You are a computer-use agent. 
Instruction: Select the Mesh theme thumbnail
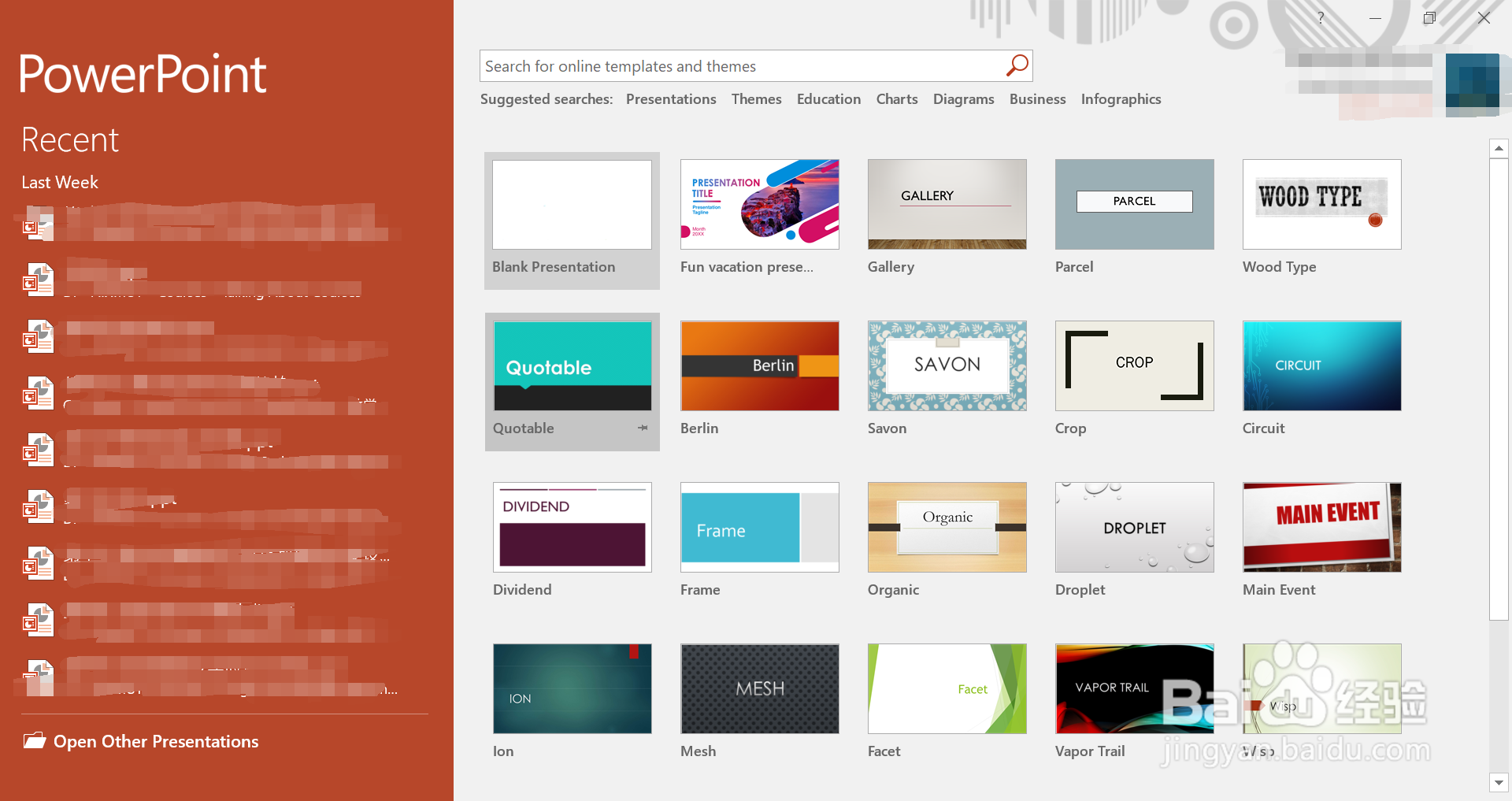[x=759, y=689]
